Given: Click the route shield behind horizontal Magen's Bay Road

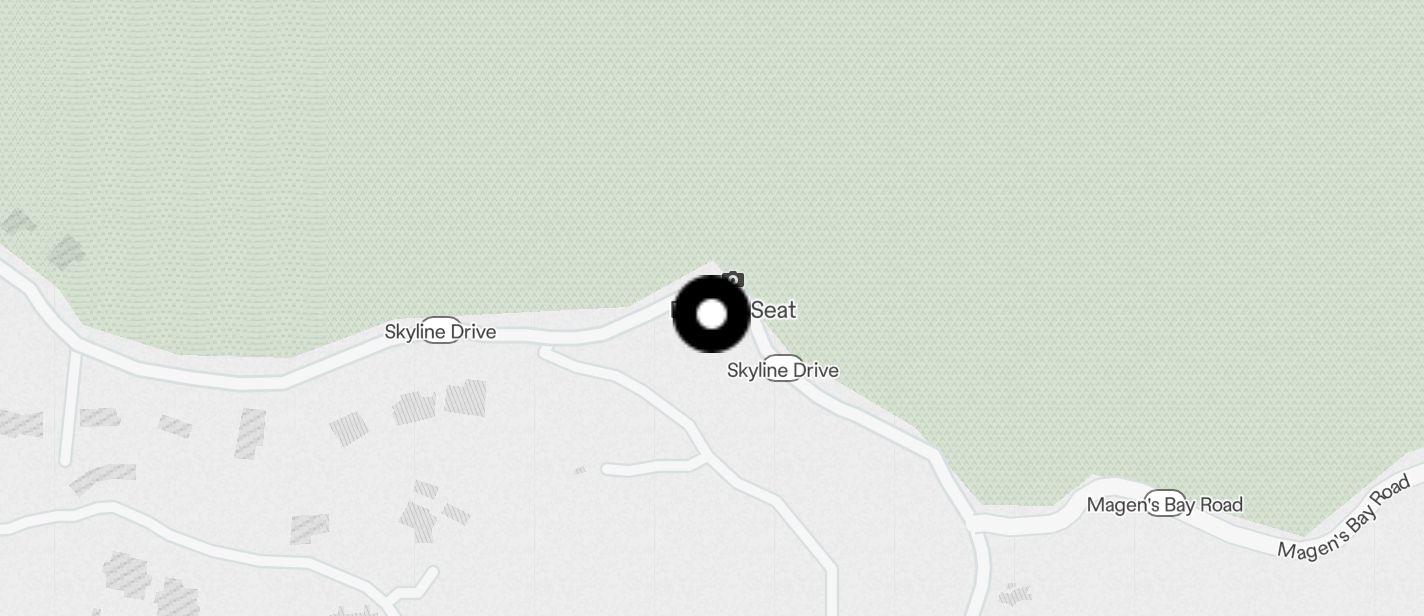Looking at the screenshot, I should (1165, 504).
